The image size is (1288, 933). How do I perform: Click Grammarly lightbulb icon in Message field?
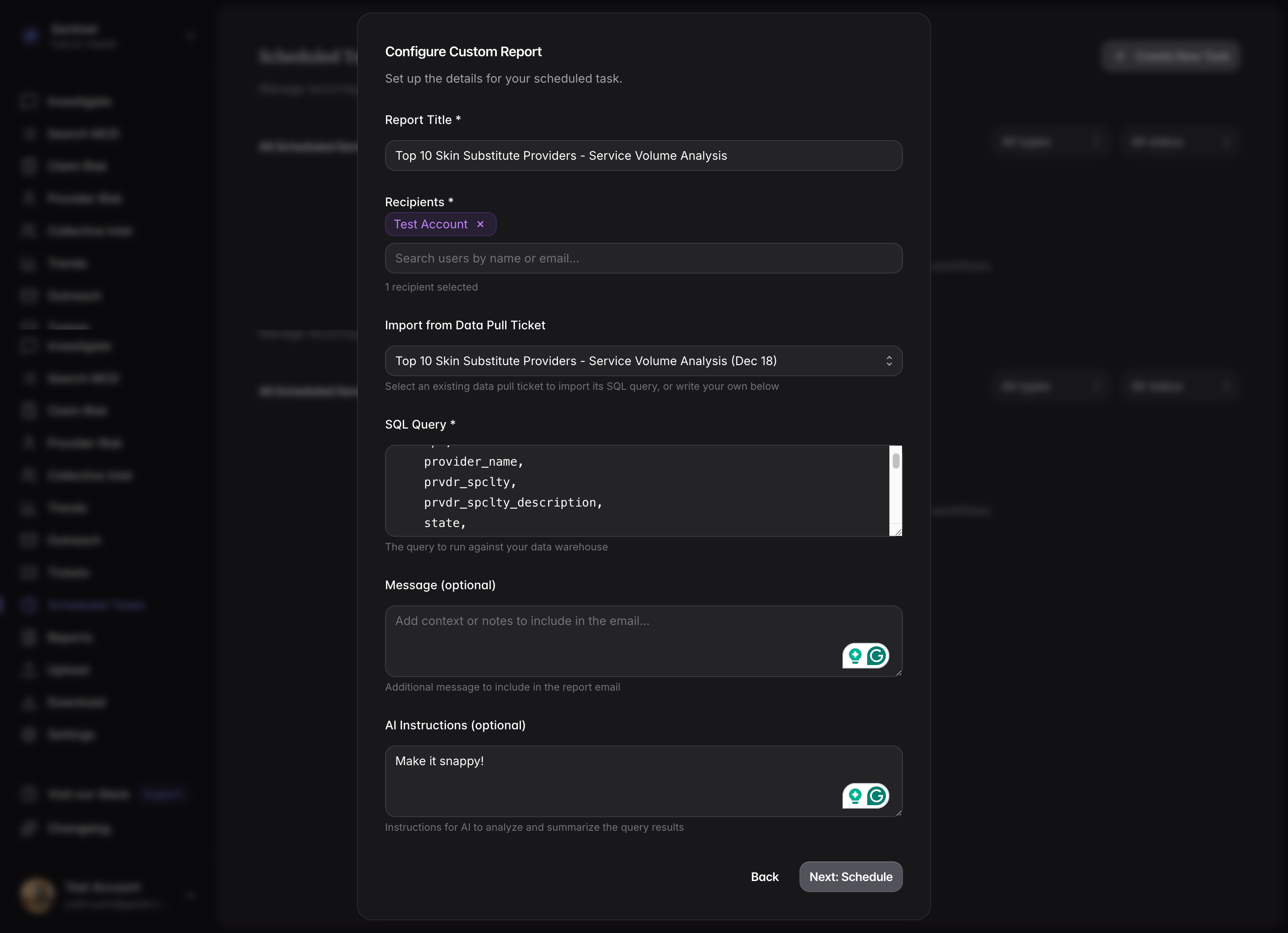855,656
